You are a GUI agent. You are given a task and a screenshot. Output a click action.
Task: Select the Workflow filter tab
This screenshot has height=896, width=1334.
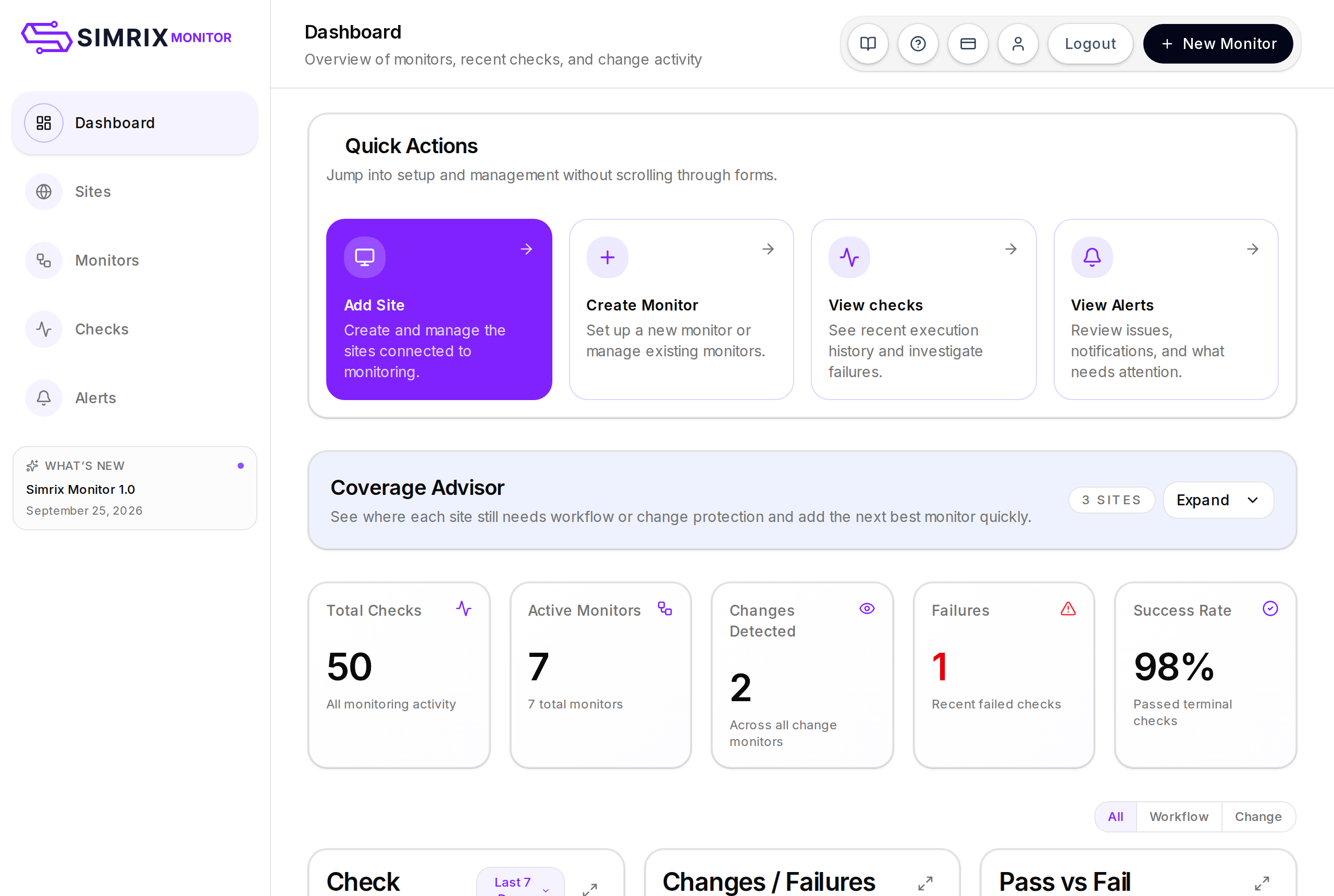pos(1179,817)
